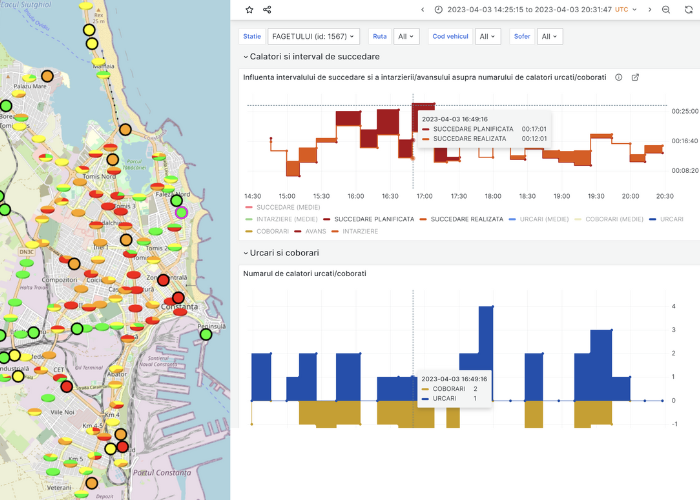Zoom out the time range
Screen dimensions: 700x500
pos(666,9)
